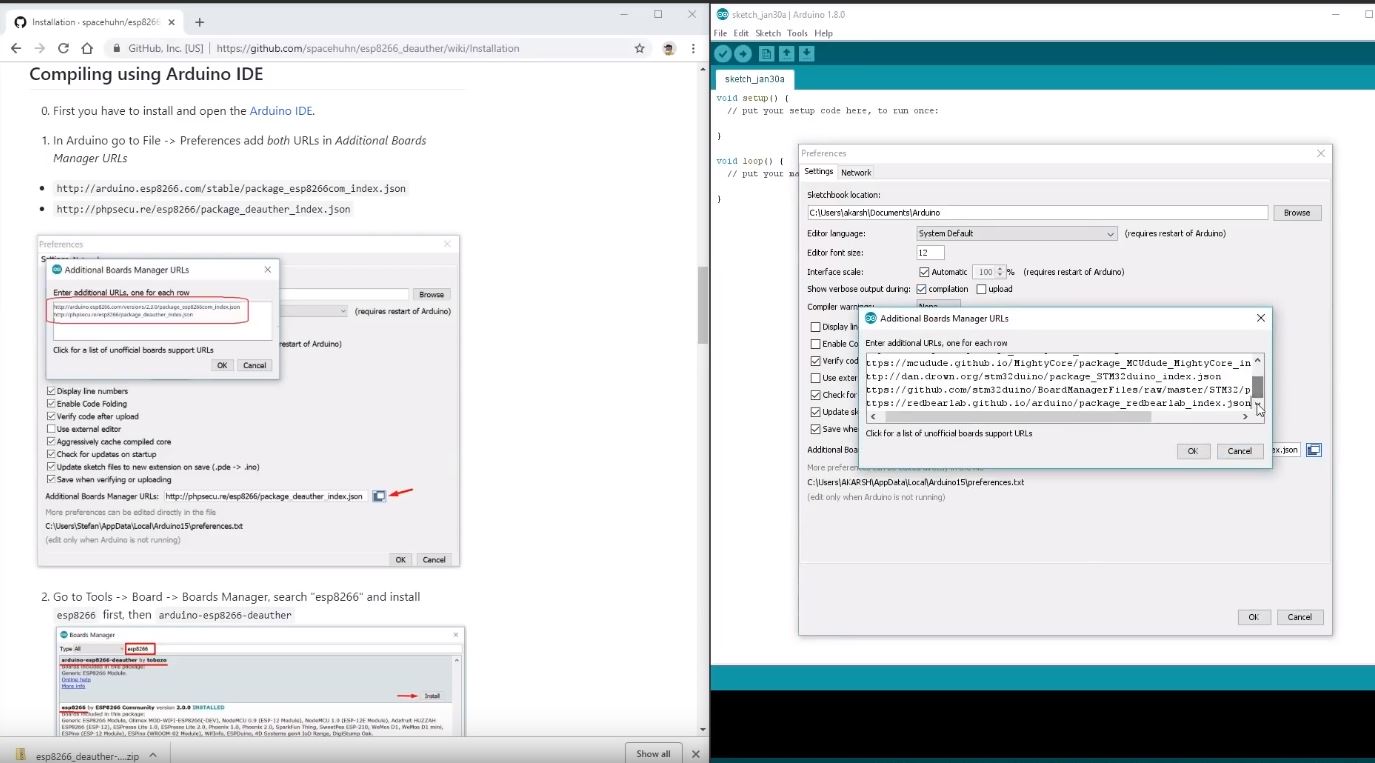Image resolution: width=1375 pixels, height=763 pixels.
Task: Toggle the Use external editor checkbox
Action: (x=816, y=378)
